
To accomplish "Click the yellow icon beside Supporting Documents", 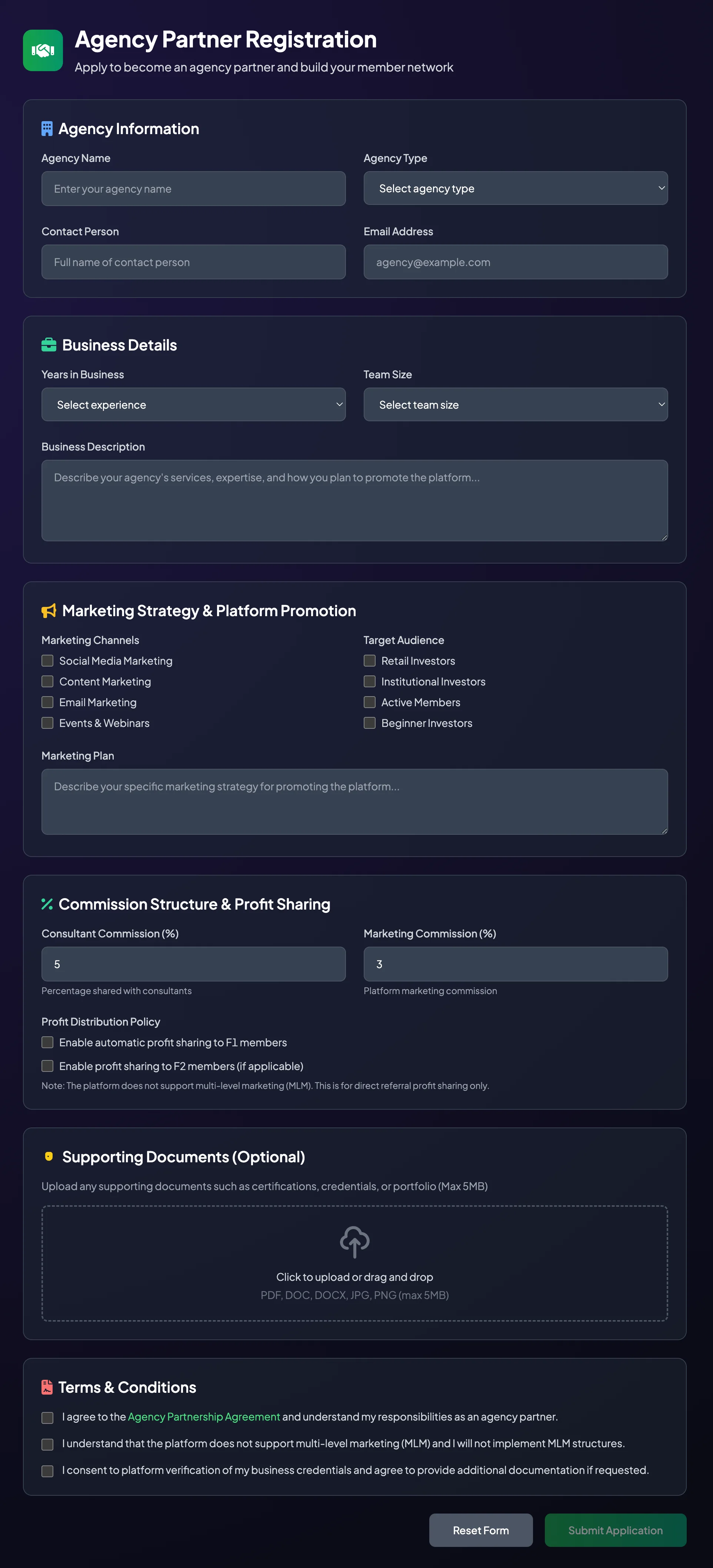I will 49,1156.
